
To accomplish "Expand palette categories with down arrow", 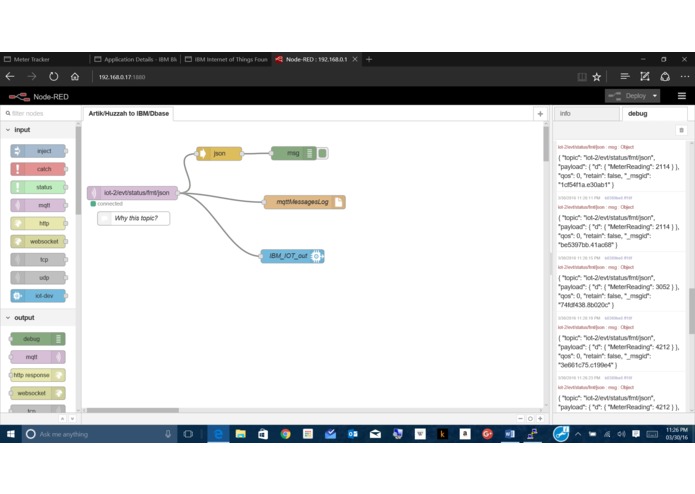I will [72, 419].
